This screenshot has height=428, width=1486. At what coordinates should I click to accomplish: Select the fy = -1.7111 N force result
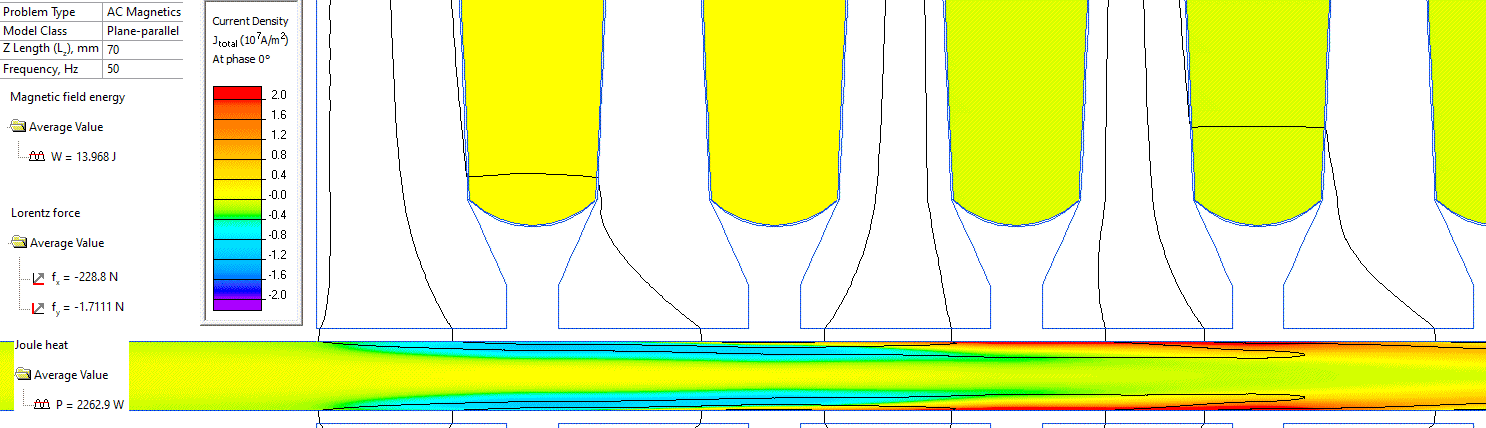95,307
